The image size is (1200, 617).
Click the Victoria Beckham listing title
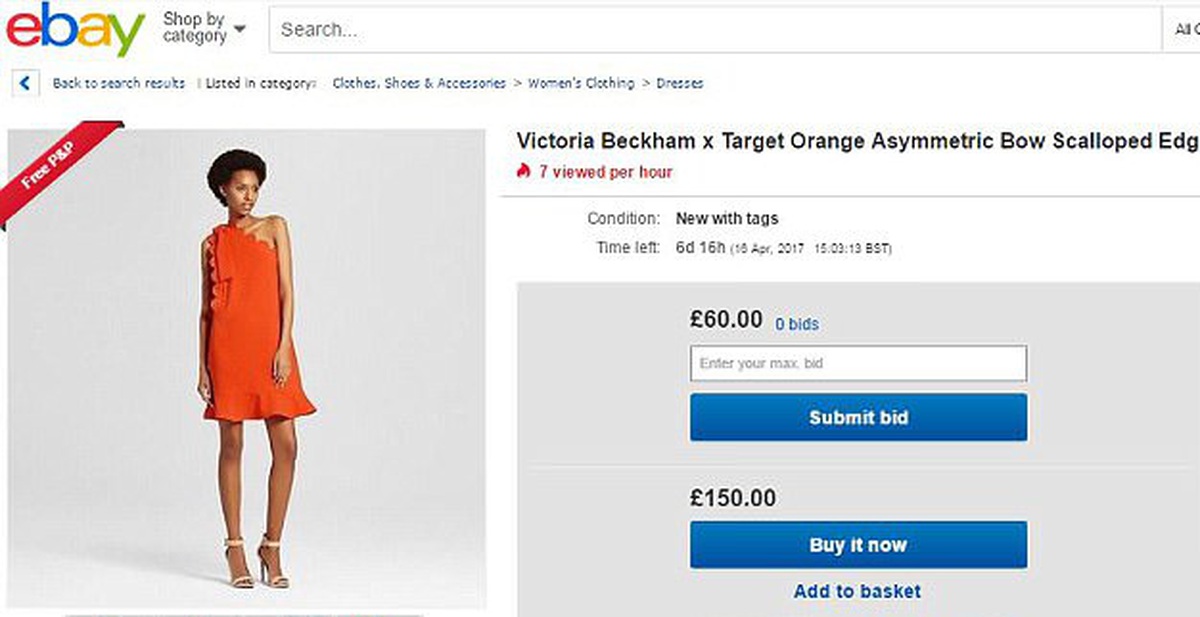pos(857,141)
